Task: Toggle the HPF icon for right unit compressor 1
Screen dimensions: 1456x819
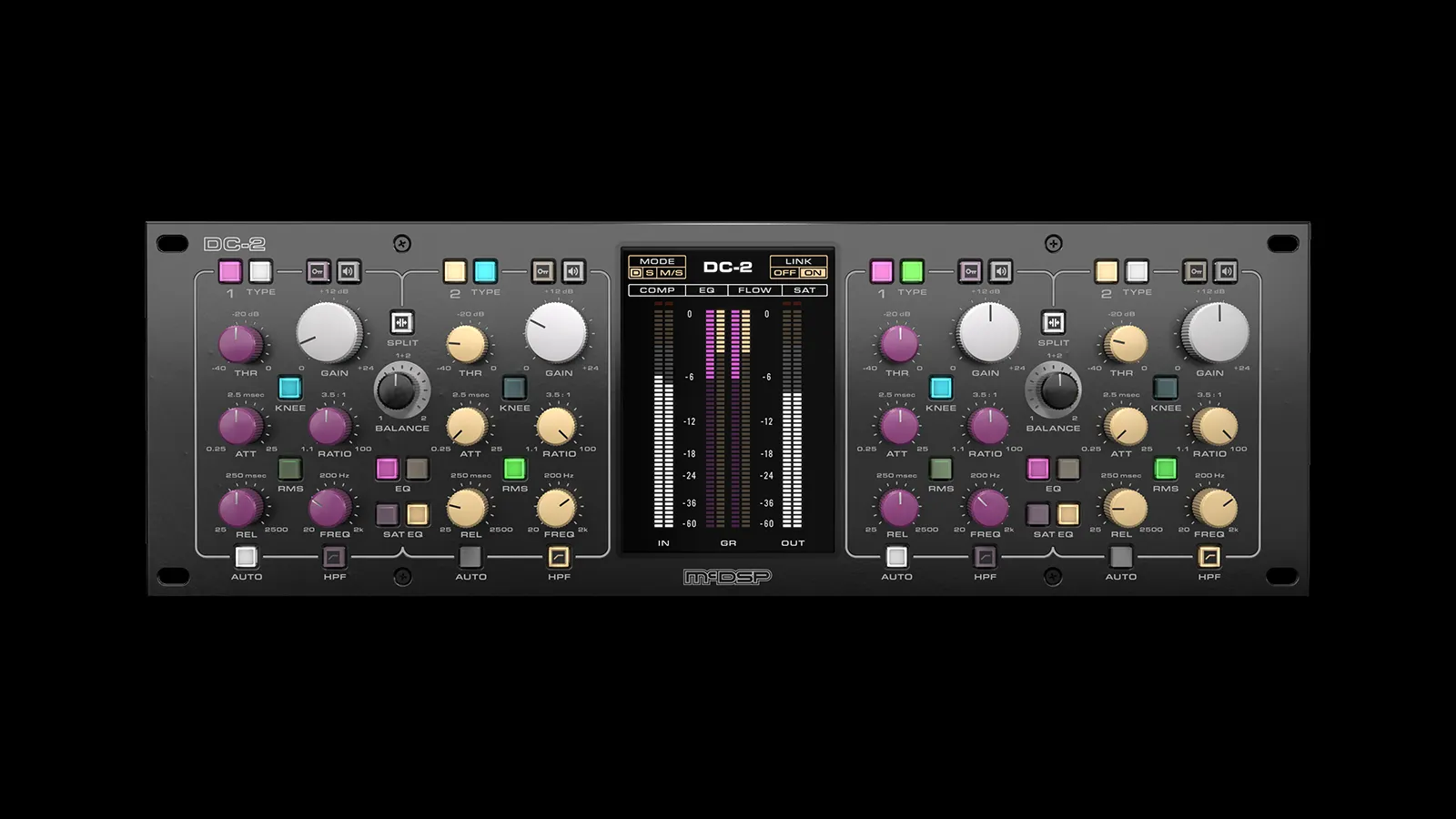Action: click(986, 557)
